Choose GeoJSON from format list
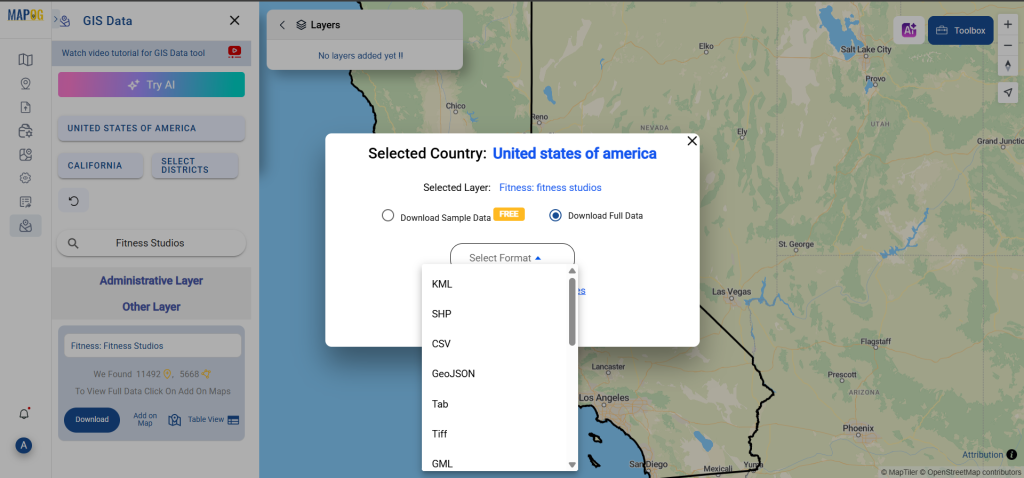This screenshot has height=478, width=1024. [453, 374]
